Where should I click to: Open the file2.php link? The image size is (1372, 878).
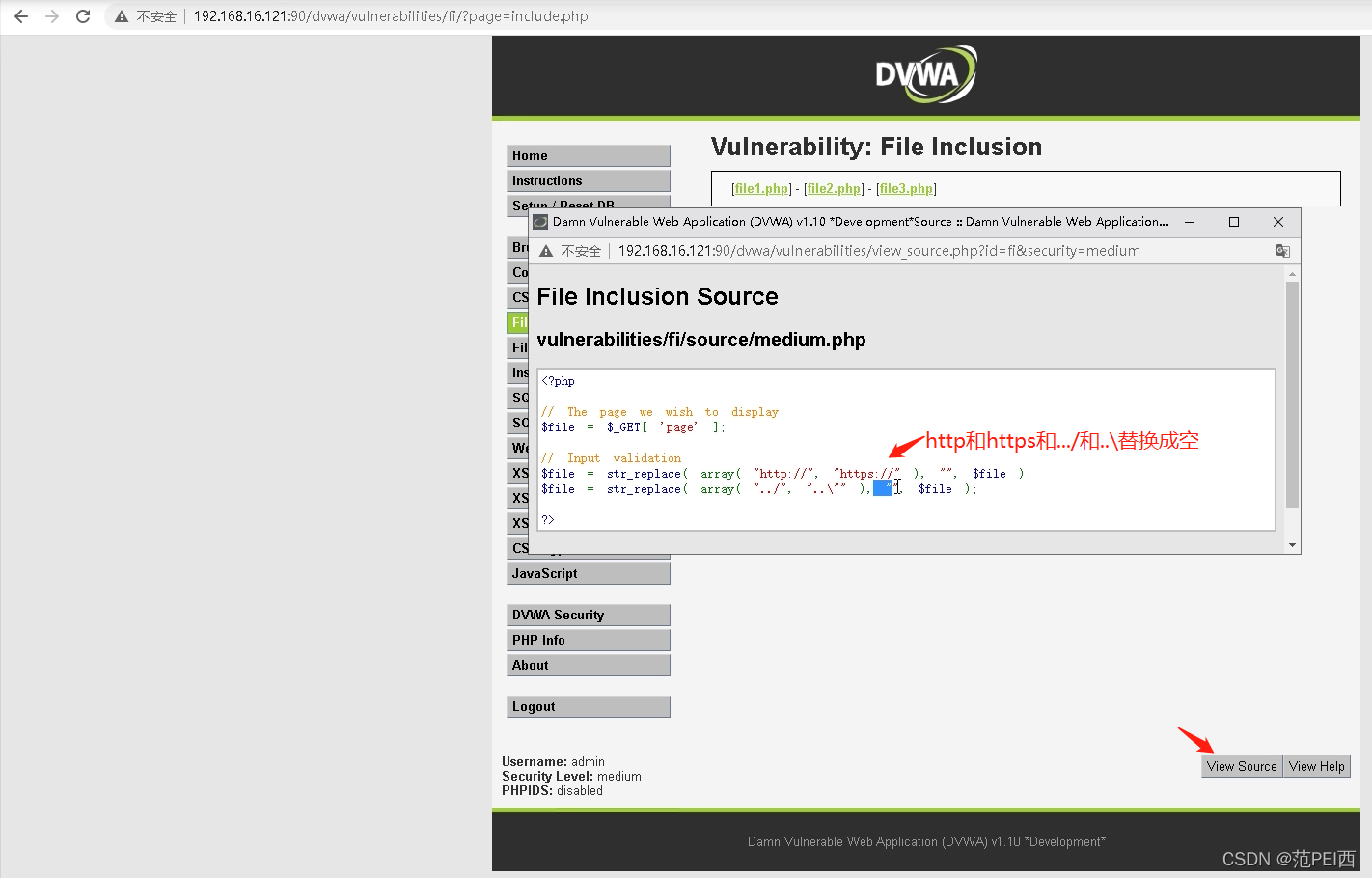(834, 189)
